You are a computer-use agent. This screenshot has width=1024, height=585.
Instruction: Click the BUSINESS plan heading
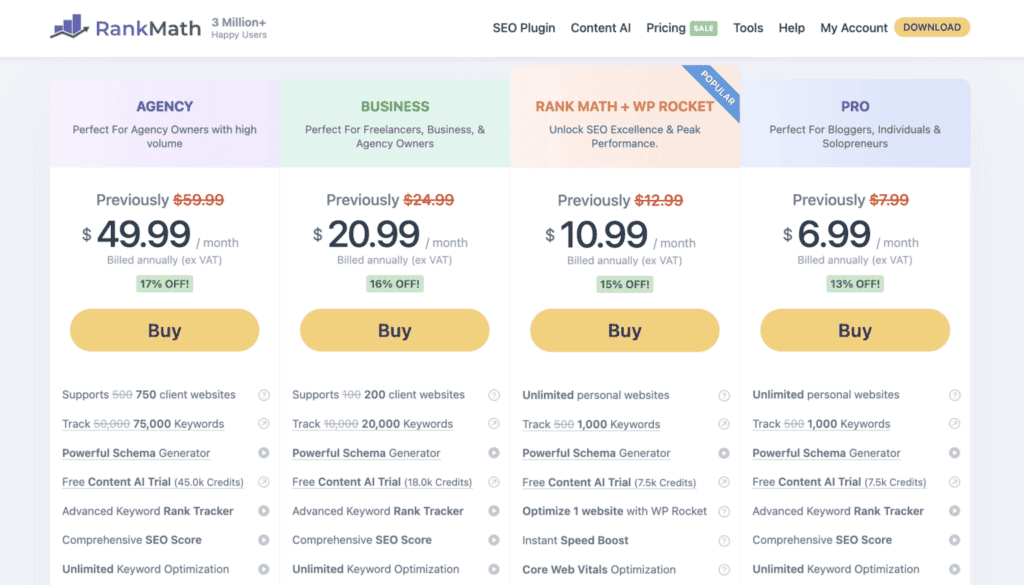pyautogui.click(x=395, y=106)
